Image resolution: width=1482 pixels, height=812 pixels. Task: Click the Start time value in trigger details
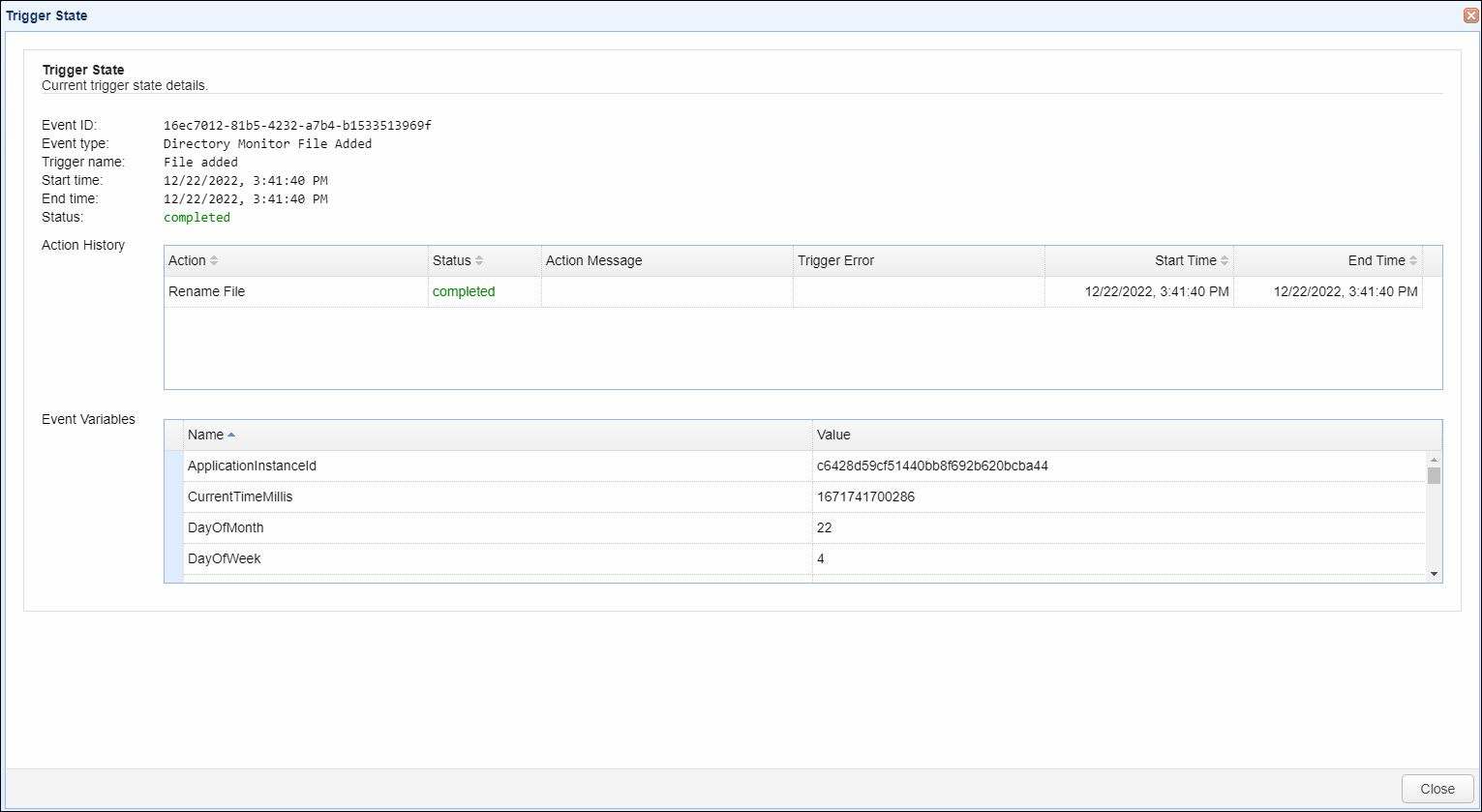click(x=246, y=181)
